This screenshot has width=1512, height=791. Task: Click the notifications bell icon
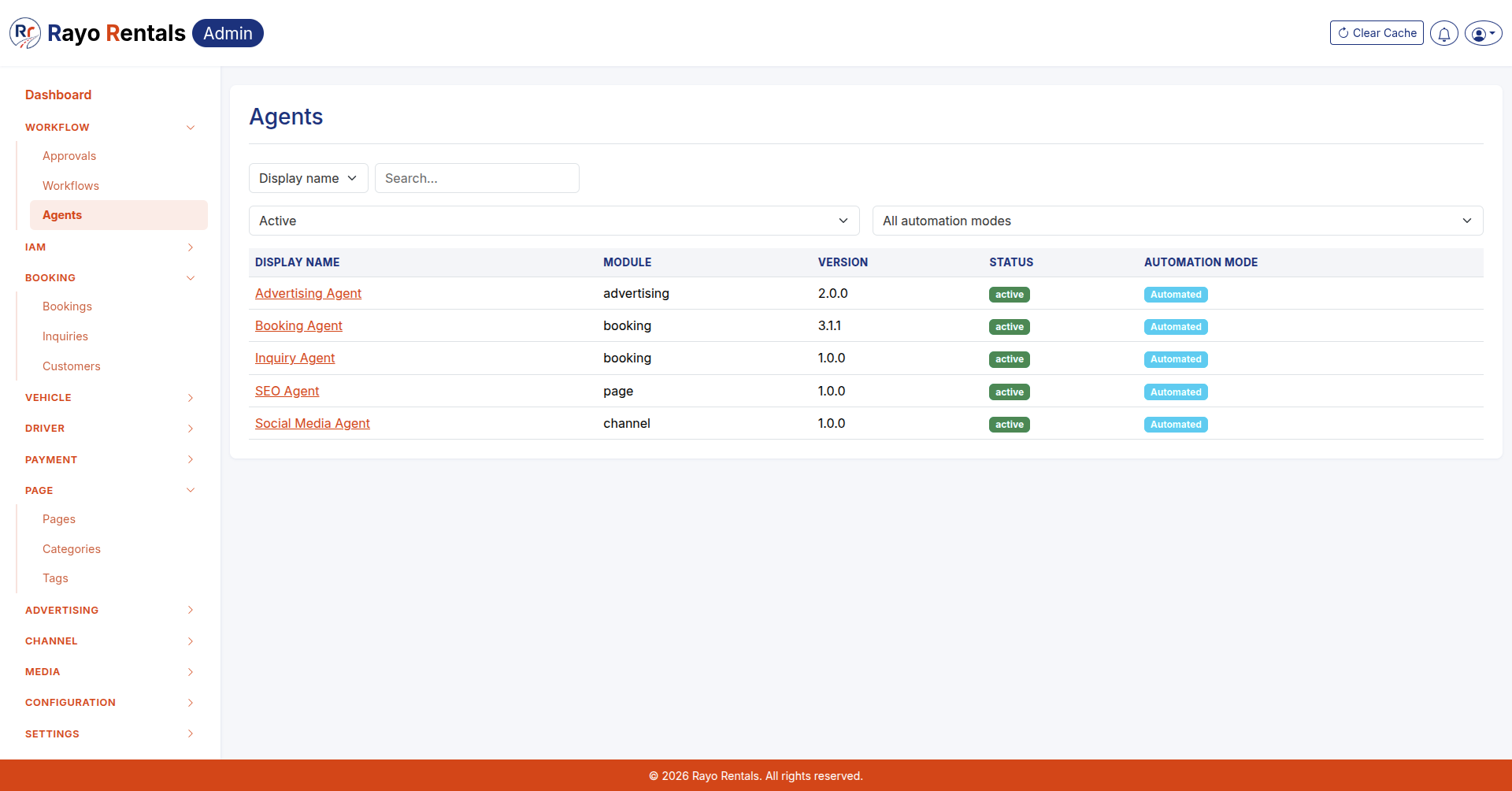(x=1443, y=33)
